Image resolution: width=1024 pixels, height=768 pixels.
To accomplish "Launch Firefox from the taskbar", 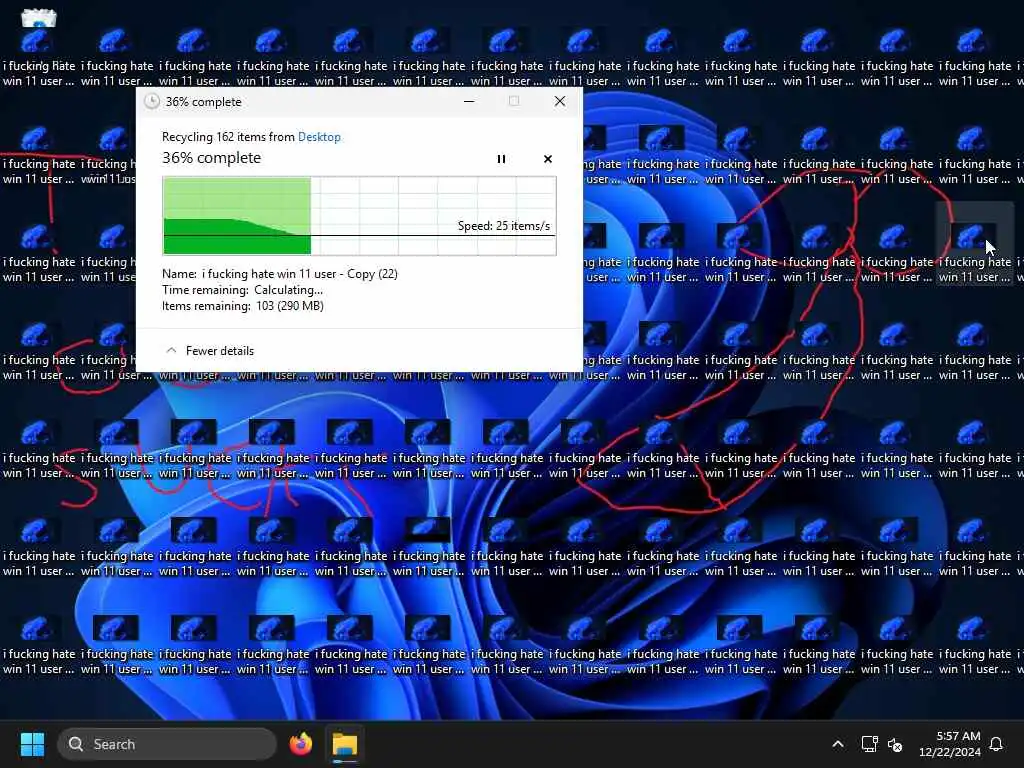I will coord(300,744).
